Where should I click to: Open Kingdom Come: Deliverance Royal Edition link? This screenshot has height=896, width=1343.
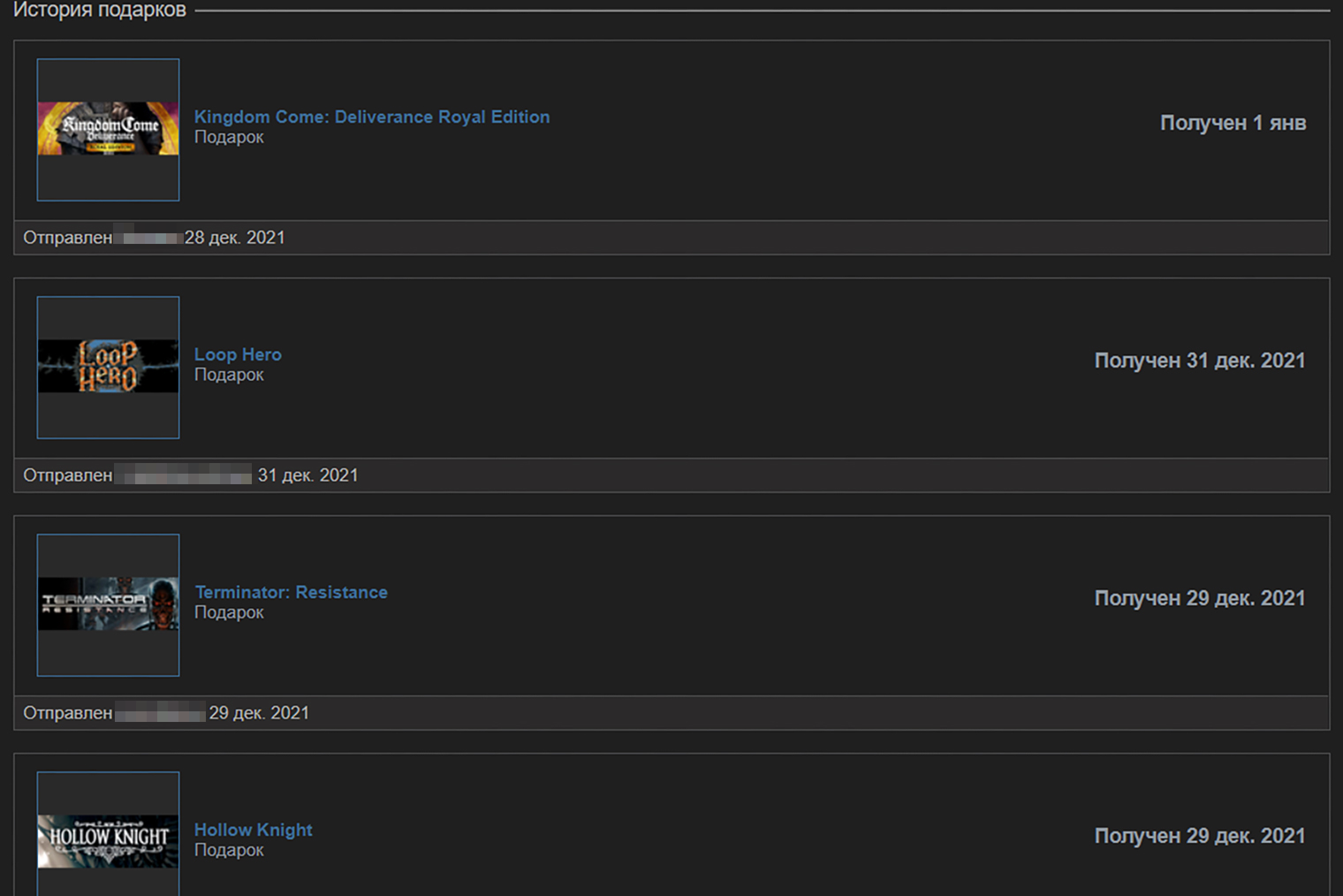tap(371, 117)
